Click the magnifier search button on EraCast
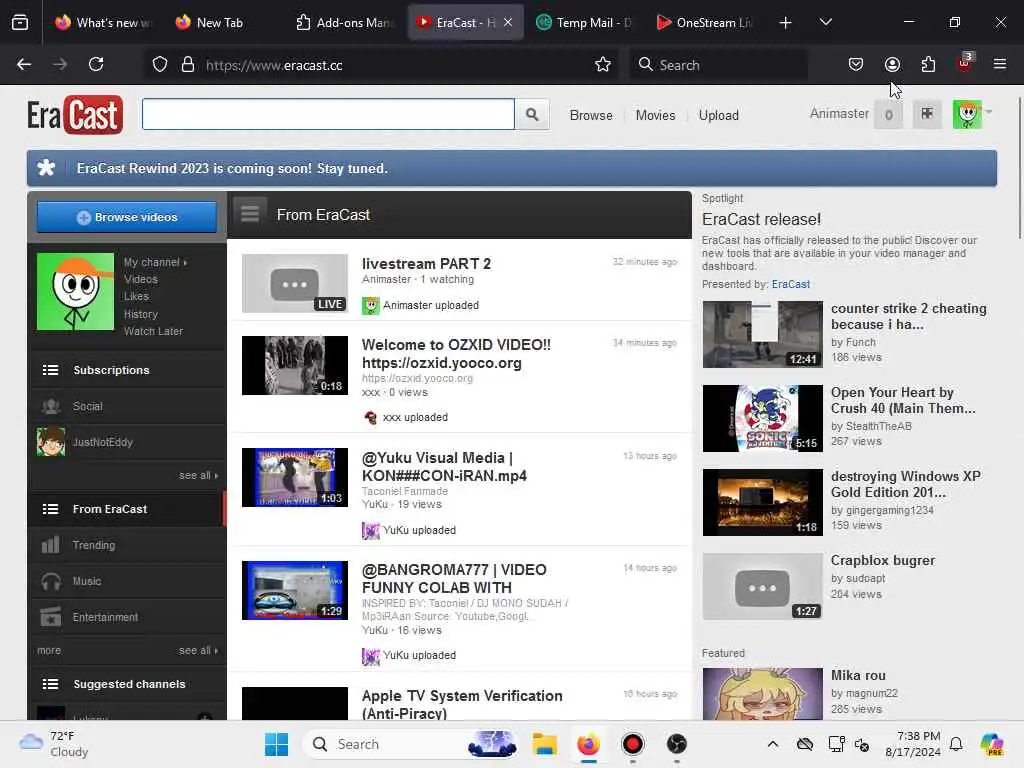 (532, 115)
